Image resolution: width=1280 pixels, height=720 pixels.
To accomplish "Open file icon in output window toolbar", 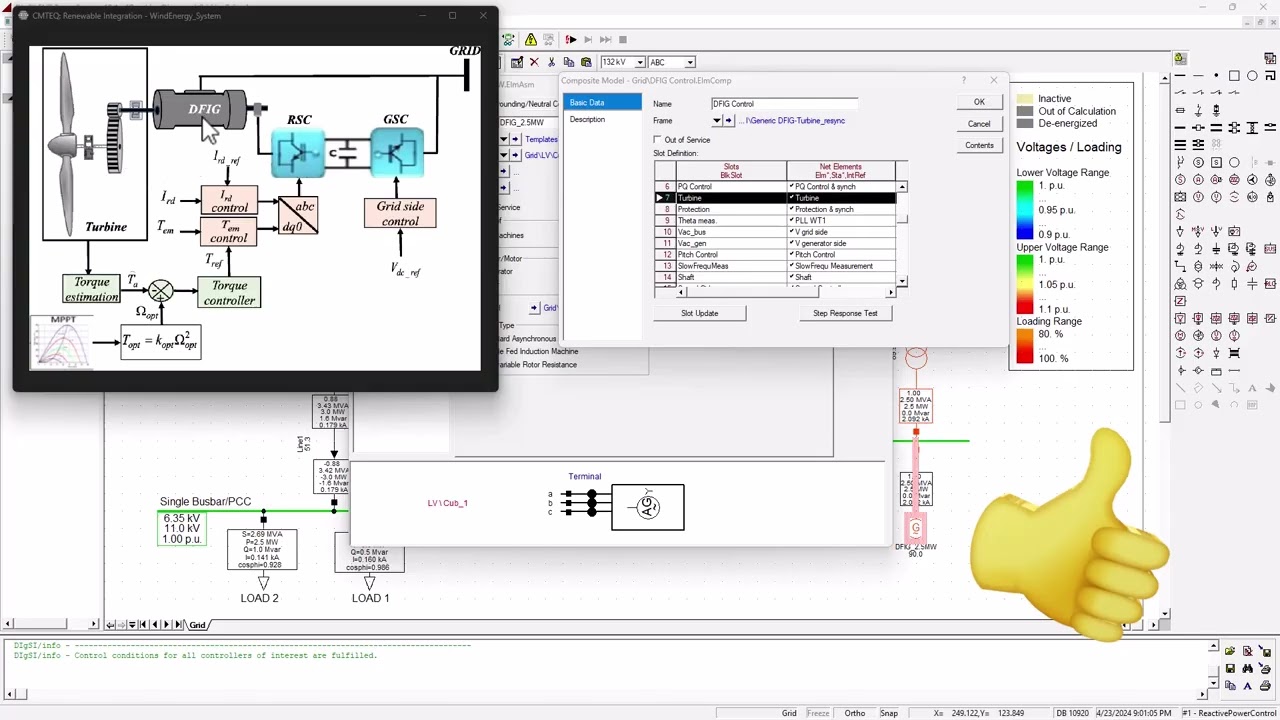I will 1230,651.
